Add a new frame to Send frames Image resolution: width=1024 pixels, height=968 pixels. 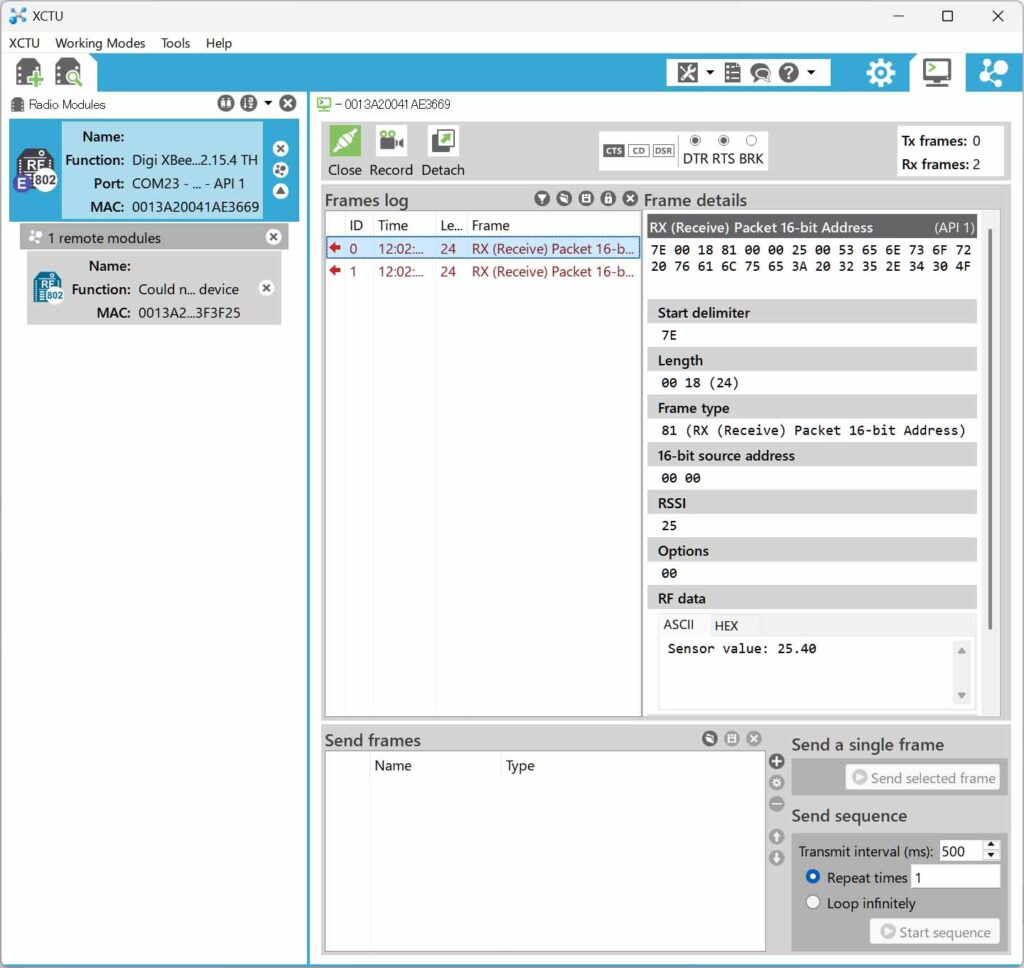click(x=776, y=761)
